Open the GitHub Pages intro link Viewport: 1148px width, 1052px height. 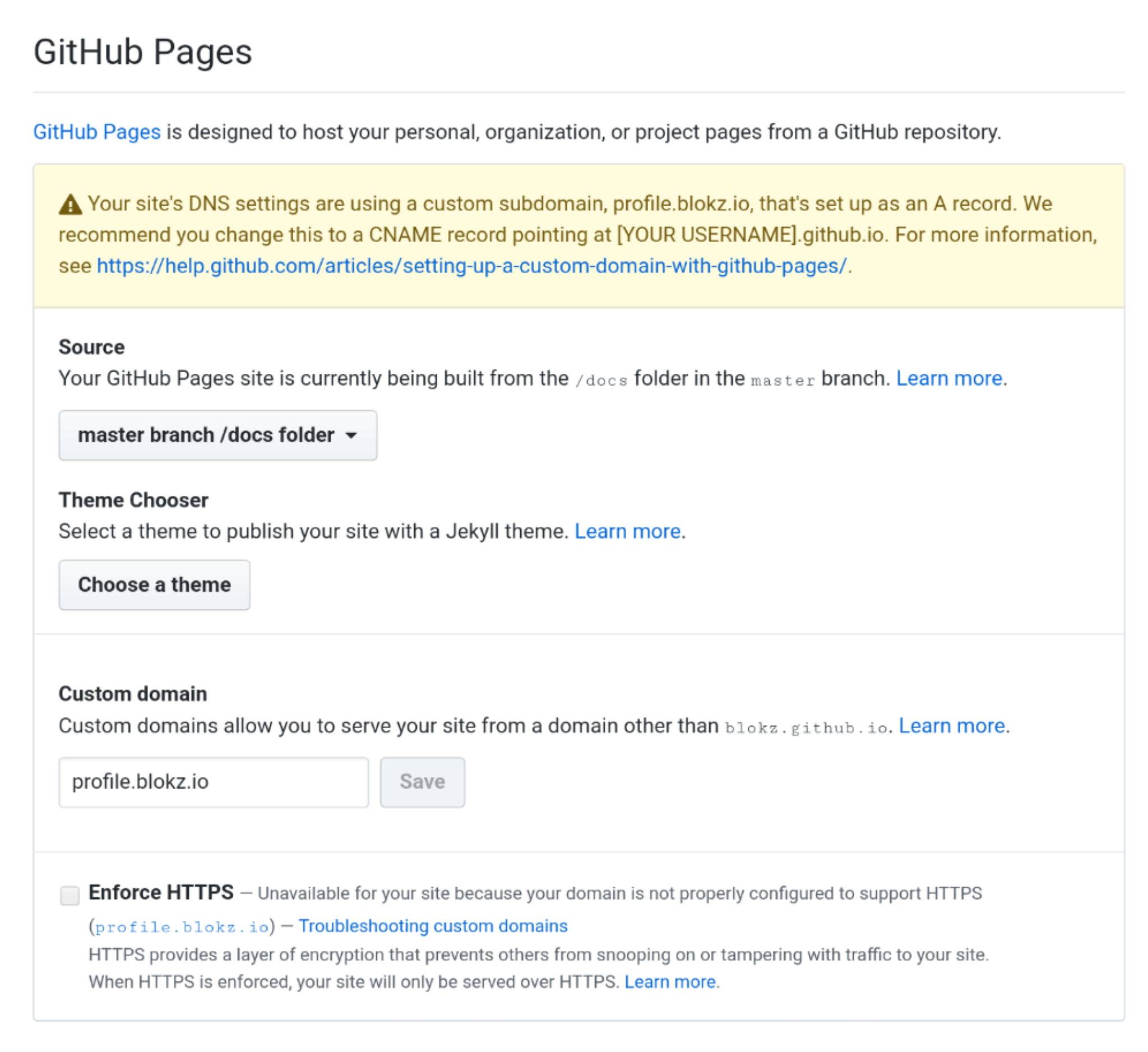97,132
